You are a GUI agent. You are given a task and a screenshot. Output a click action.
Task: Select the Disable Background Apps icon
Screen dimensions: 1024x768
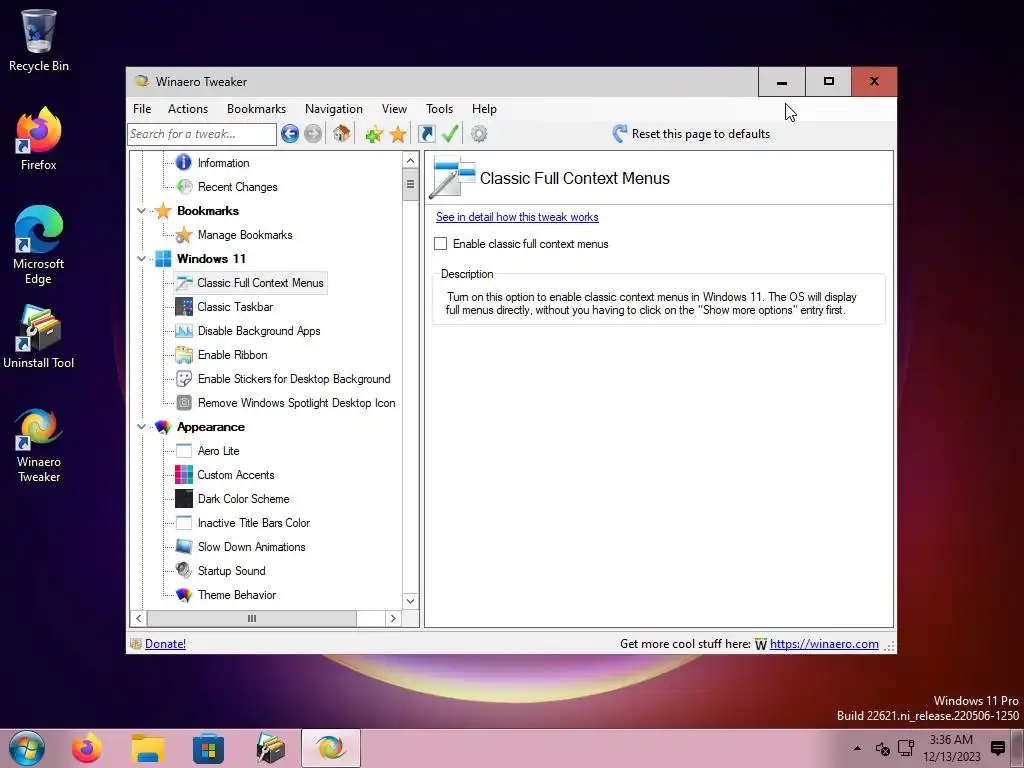[184, 331]
